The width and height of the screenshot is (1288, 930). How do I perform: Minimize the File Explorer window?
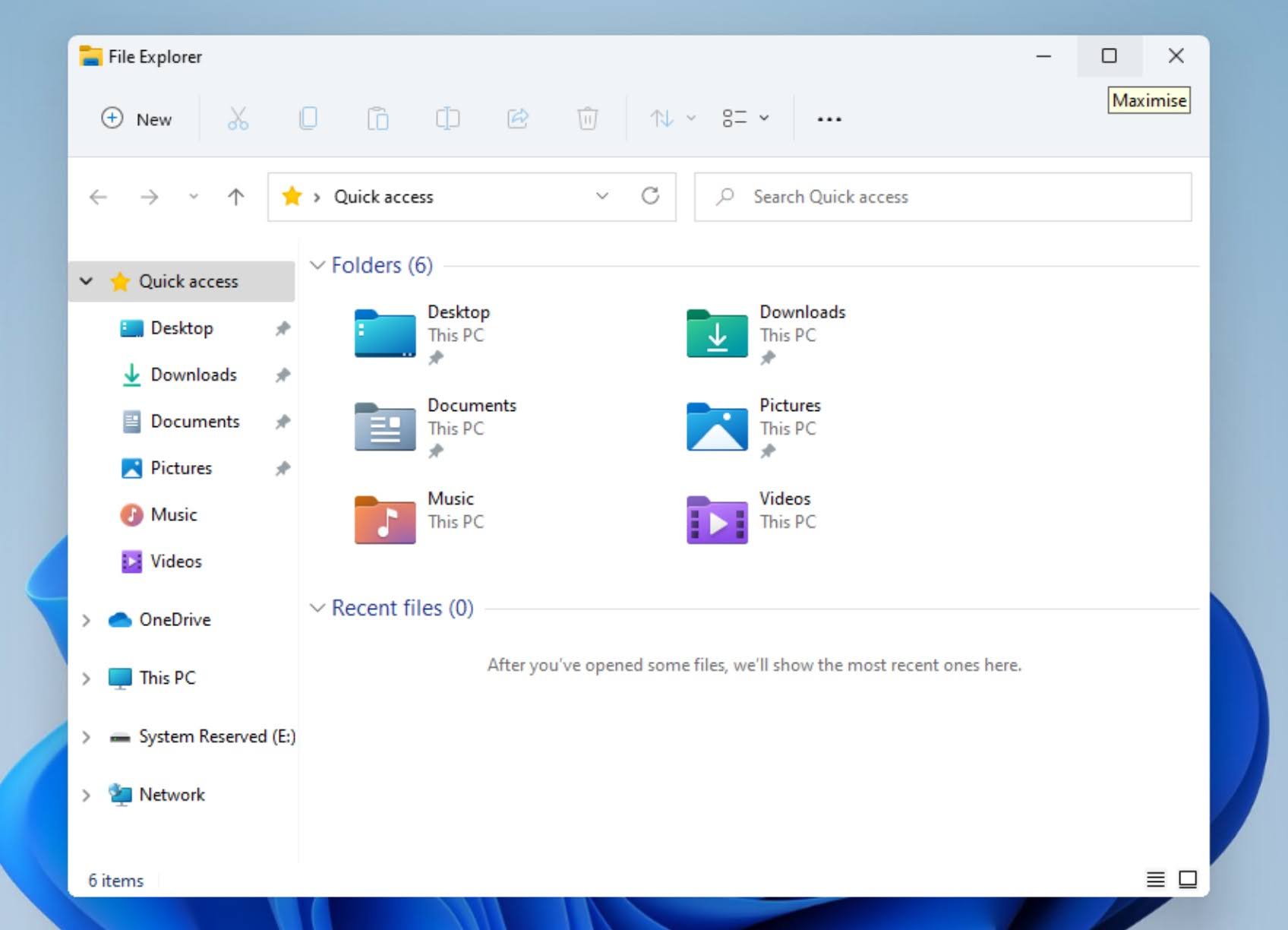point(1044,56)
